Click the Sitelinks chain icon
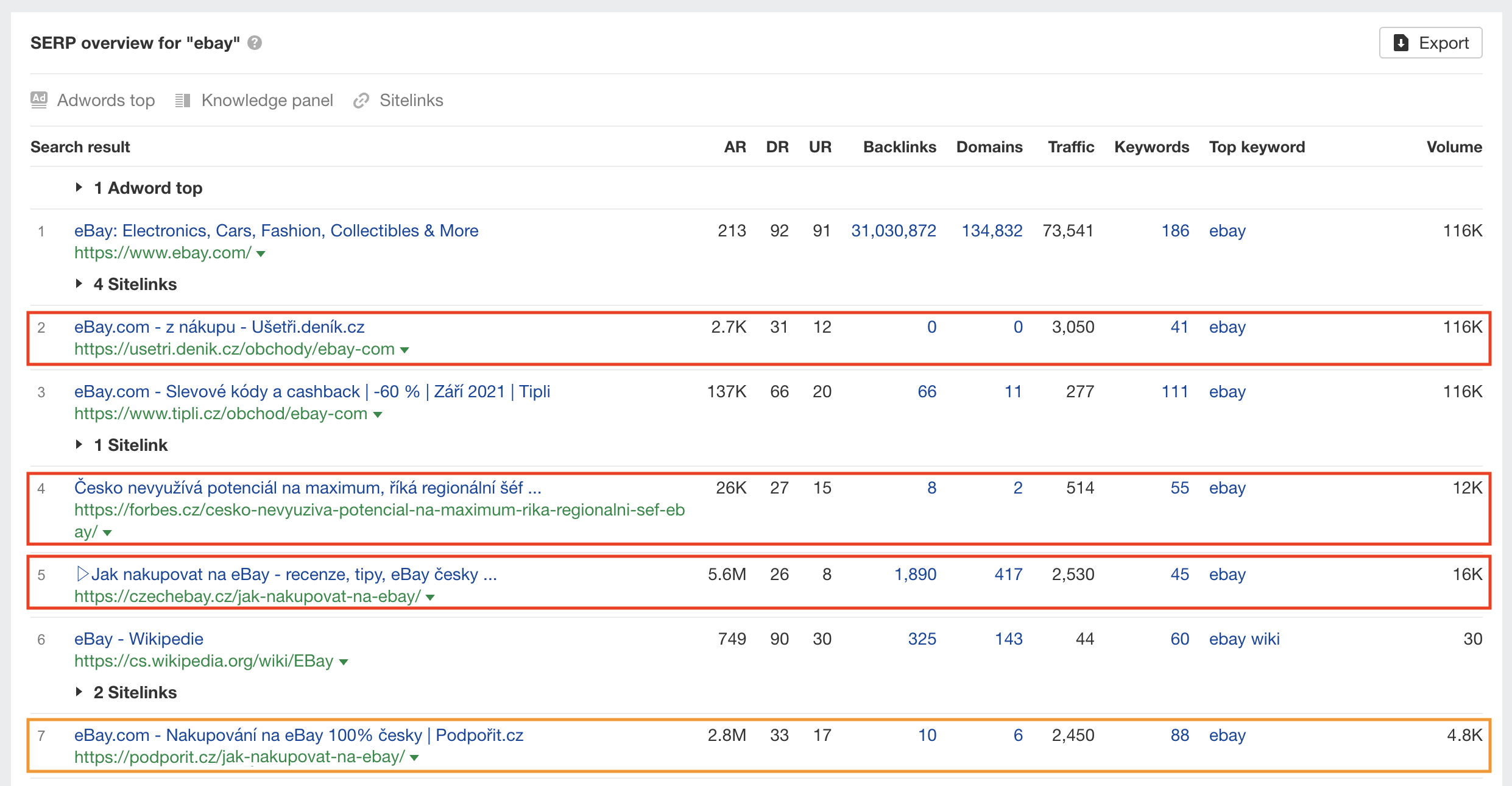 [361, 100]
